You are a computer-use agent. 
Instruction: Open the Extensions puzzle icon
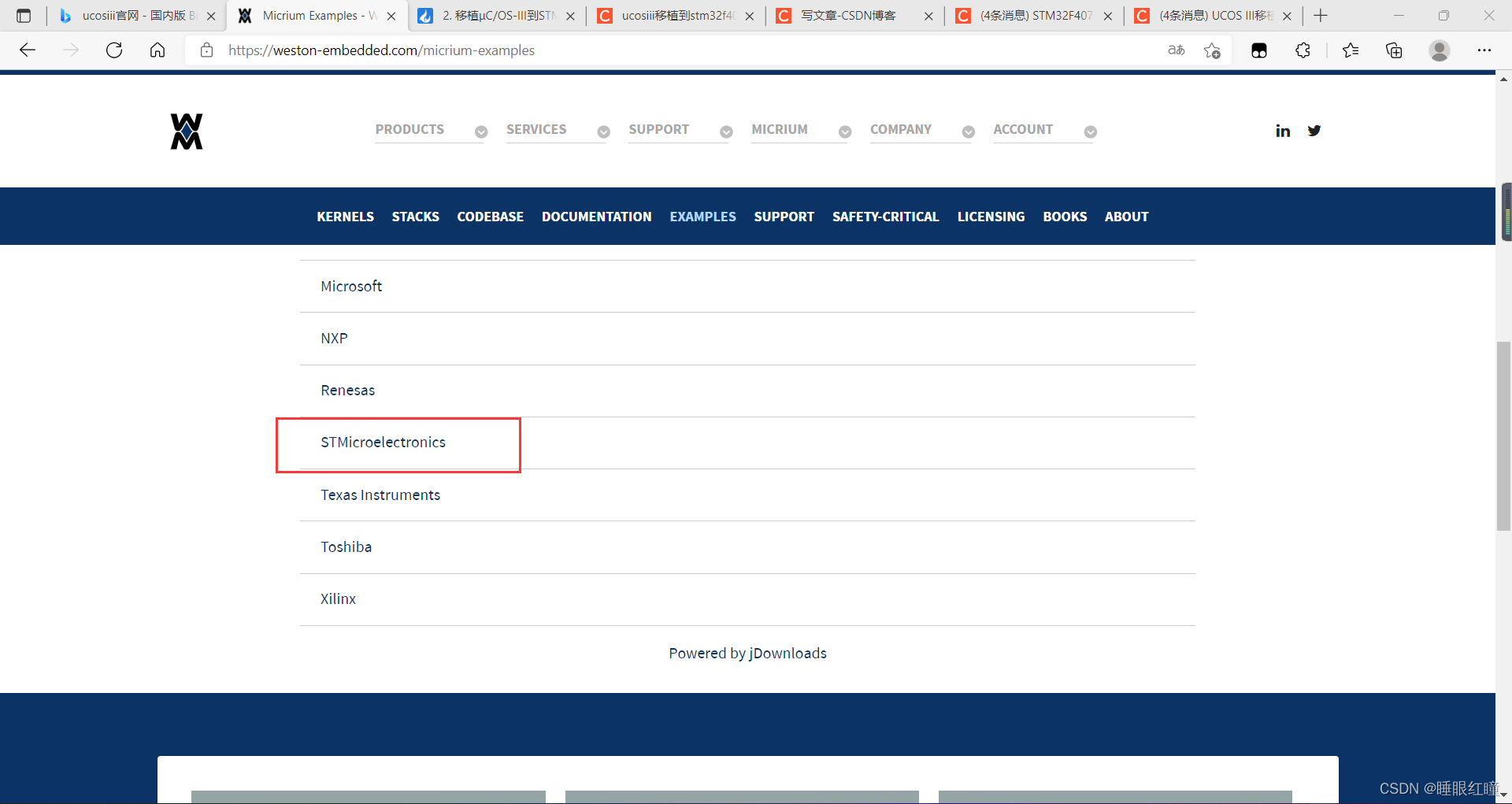1303,50
